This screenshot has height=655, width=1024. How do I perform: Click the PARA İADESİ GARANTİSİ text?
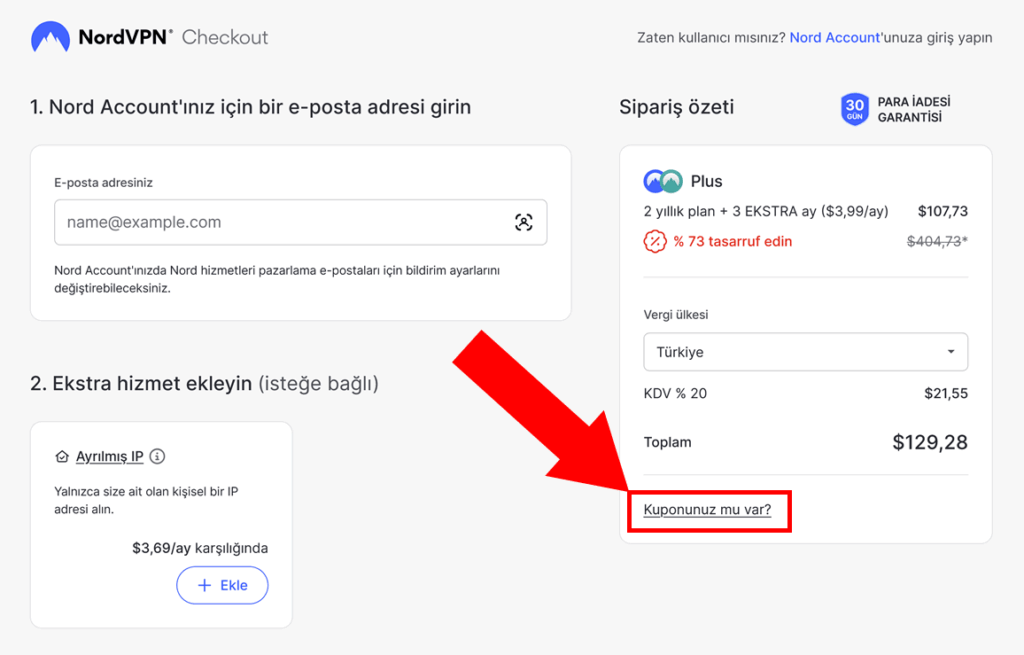click(913, 109)
